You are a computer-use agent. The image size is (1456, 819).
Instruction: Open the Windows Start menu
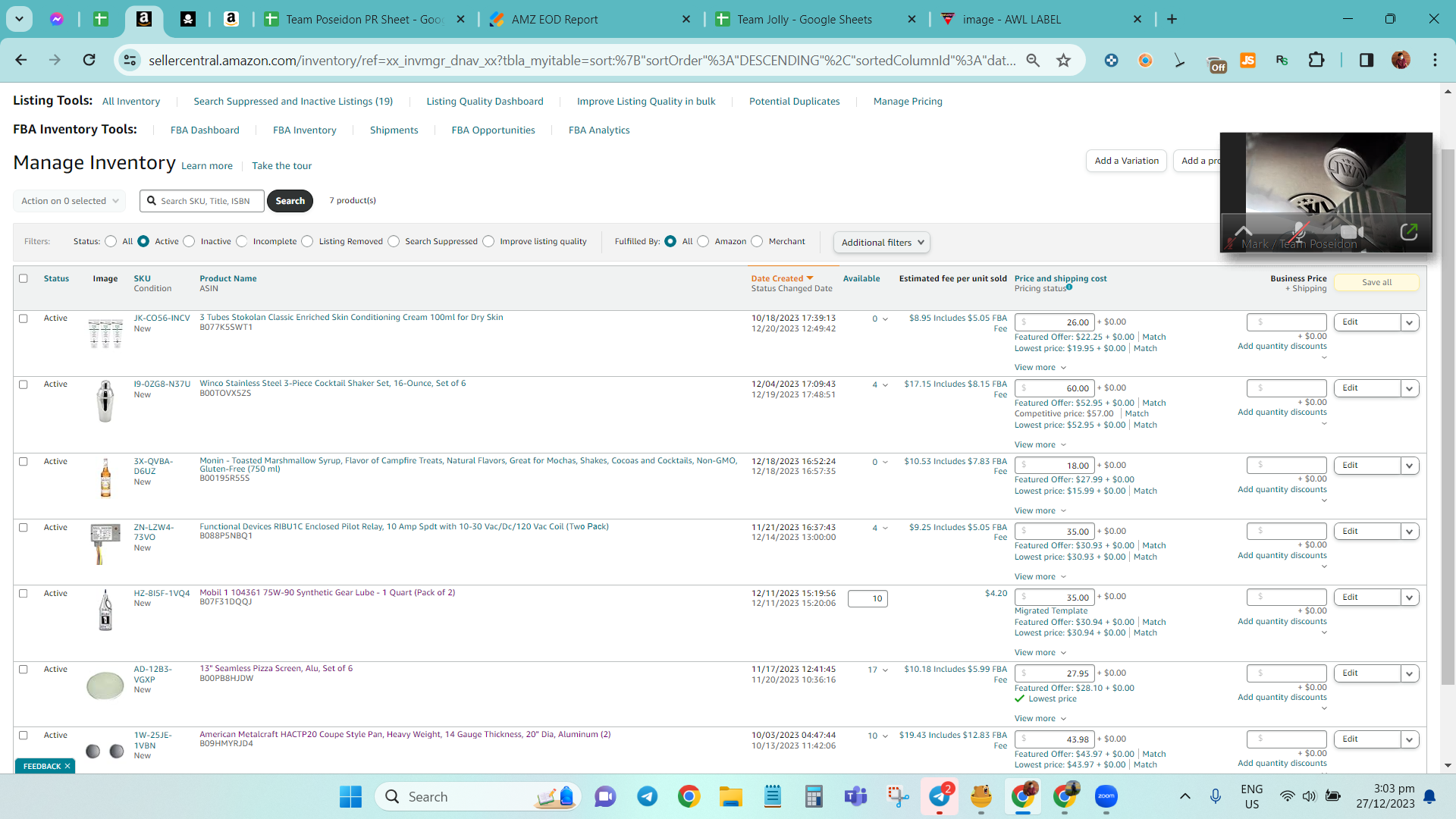pyautogui.click(x=350, y=796)
